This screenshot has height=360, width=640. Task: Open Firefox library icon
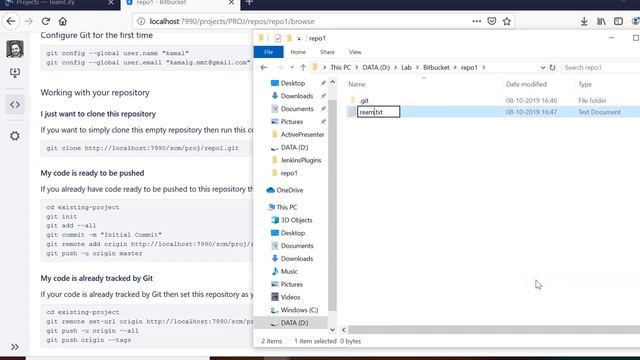[601, 21]
